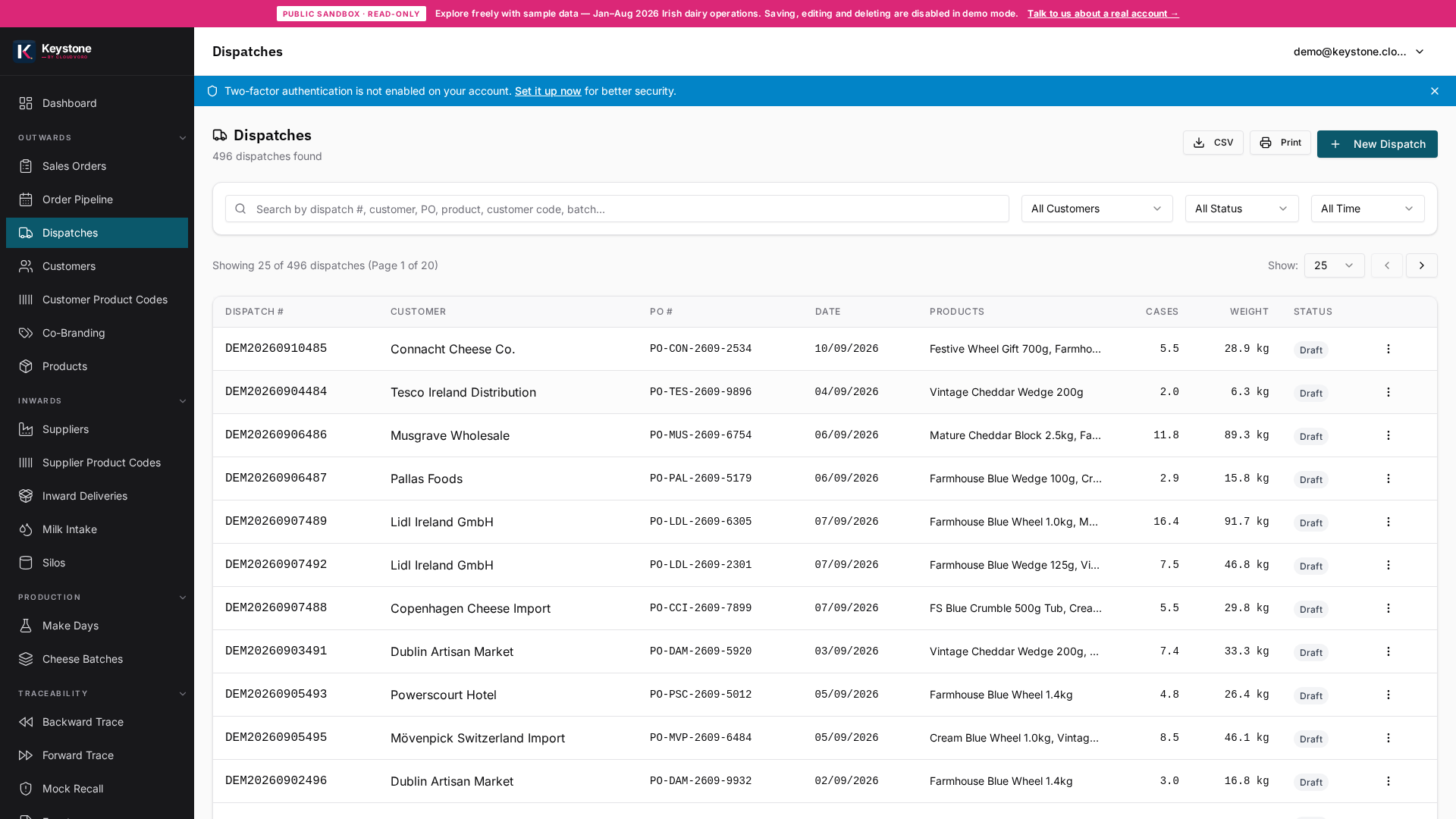
Task: Click the Backward Trace rewind icon
Action: 26,722
